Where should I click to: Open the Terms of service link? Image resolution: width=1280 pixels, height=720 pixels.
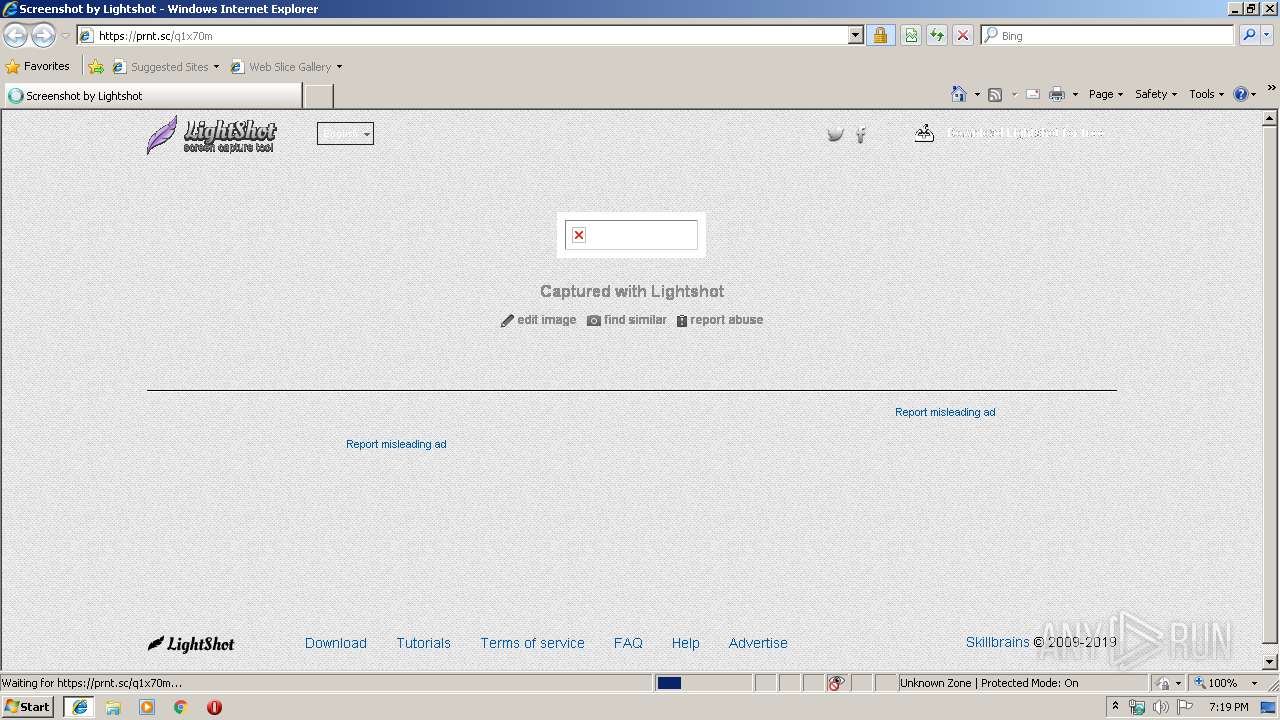tap(532, 643)
